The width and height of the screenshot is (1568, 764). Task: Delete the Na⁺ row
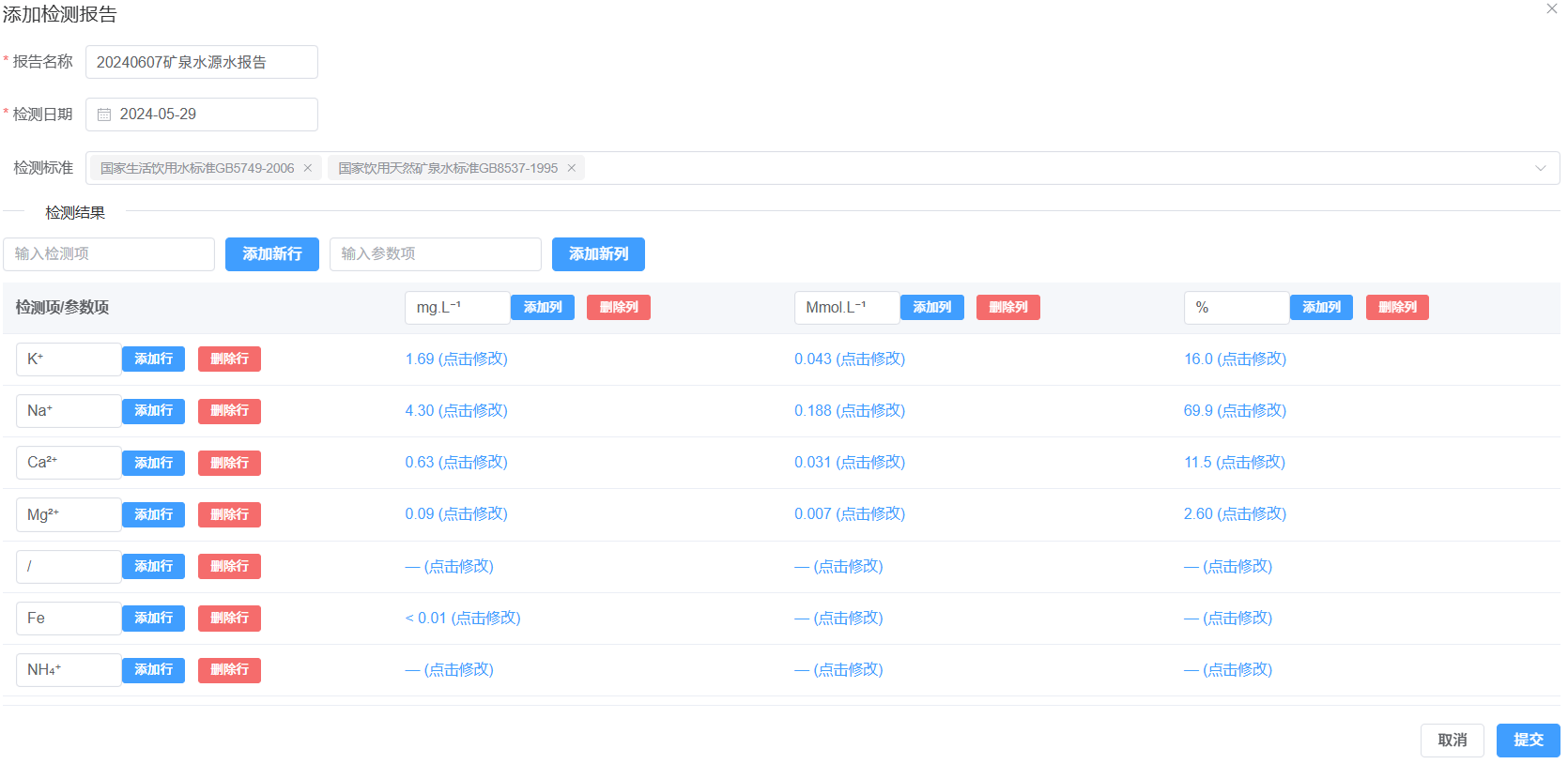pos(229,411)
